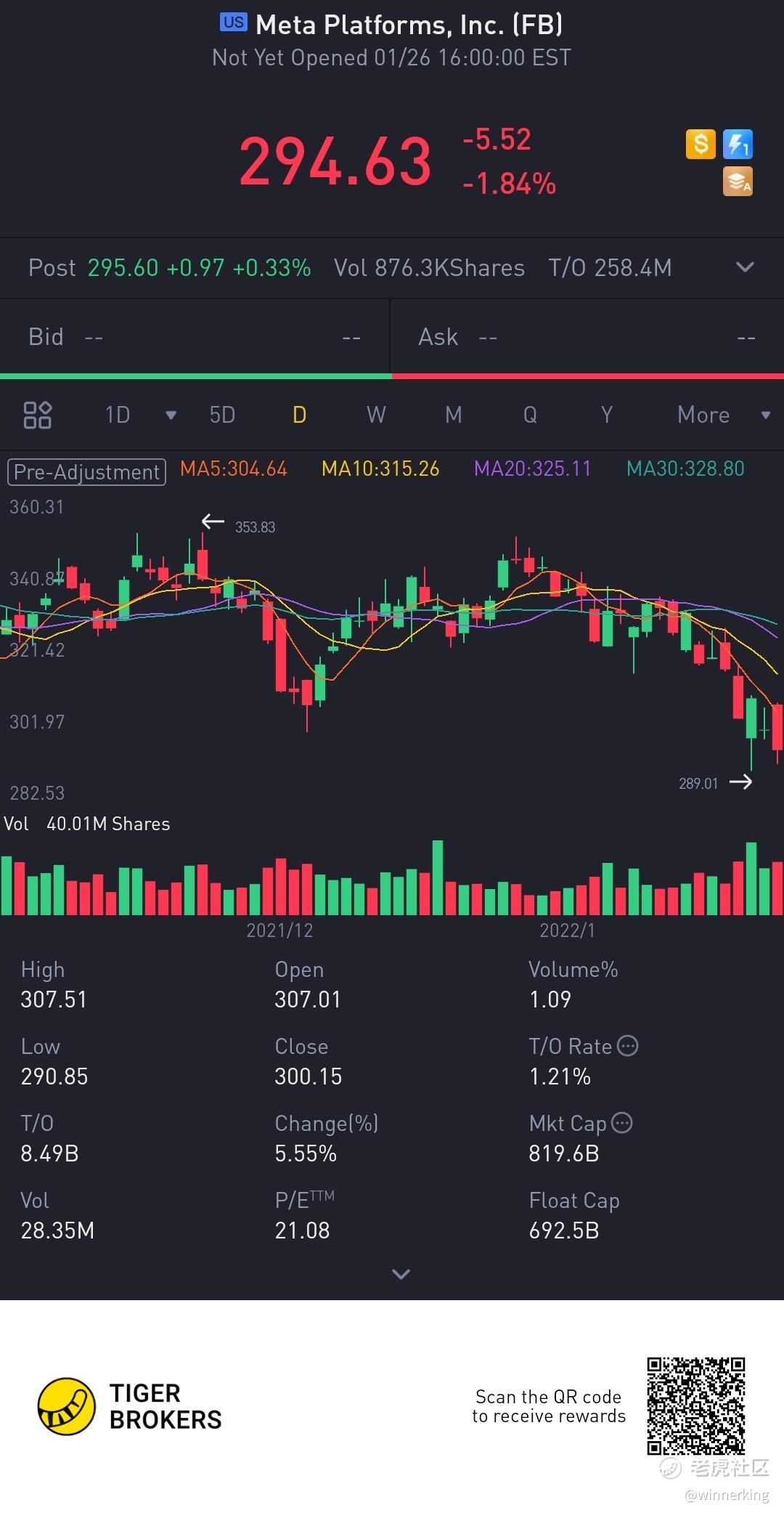Open T/O Rate info bubble icon
Screen dimensions: 784x1513
(x=627, y=1046)
